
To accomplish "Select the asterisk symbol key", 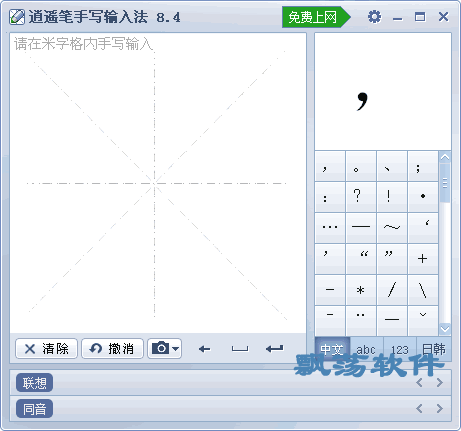I will point(361,290).
